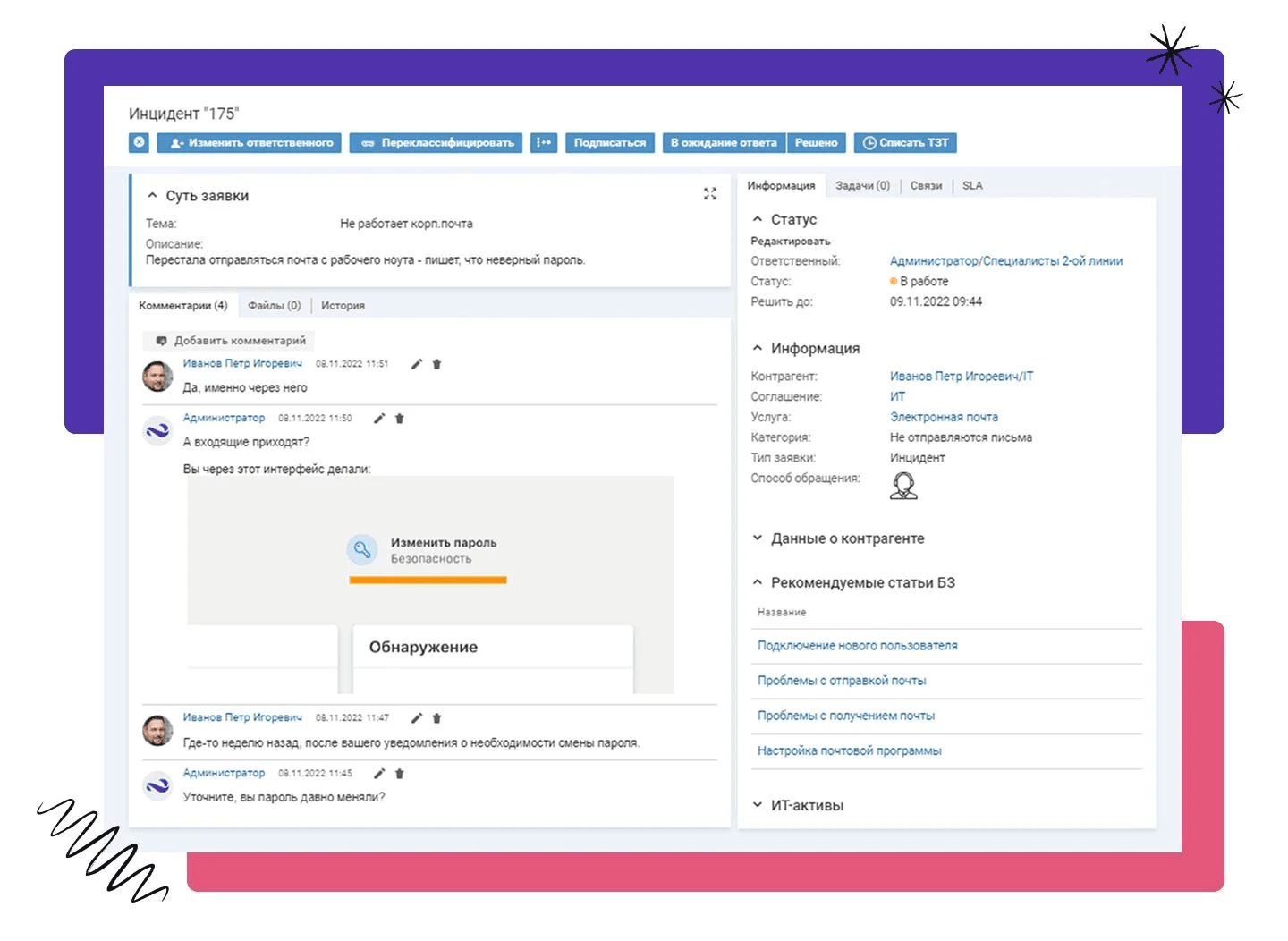Expand the request summary to fullscreen
1288x941 pixels.
point(710,194)
